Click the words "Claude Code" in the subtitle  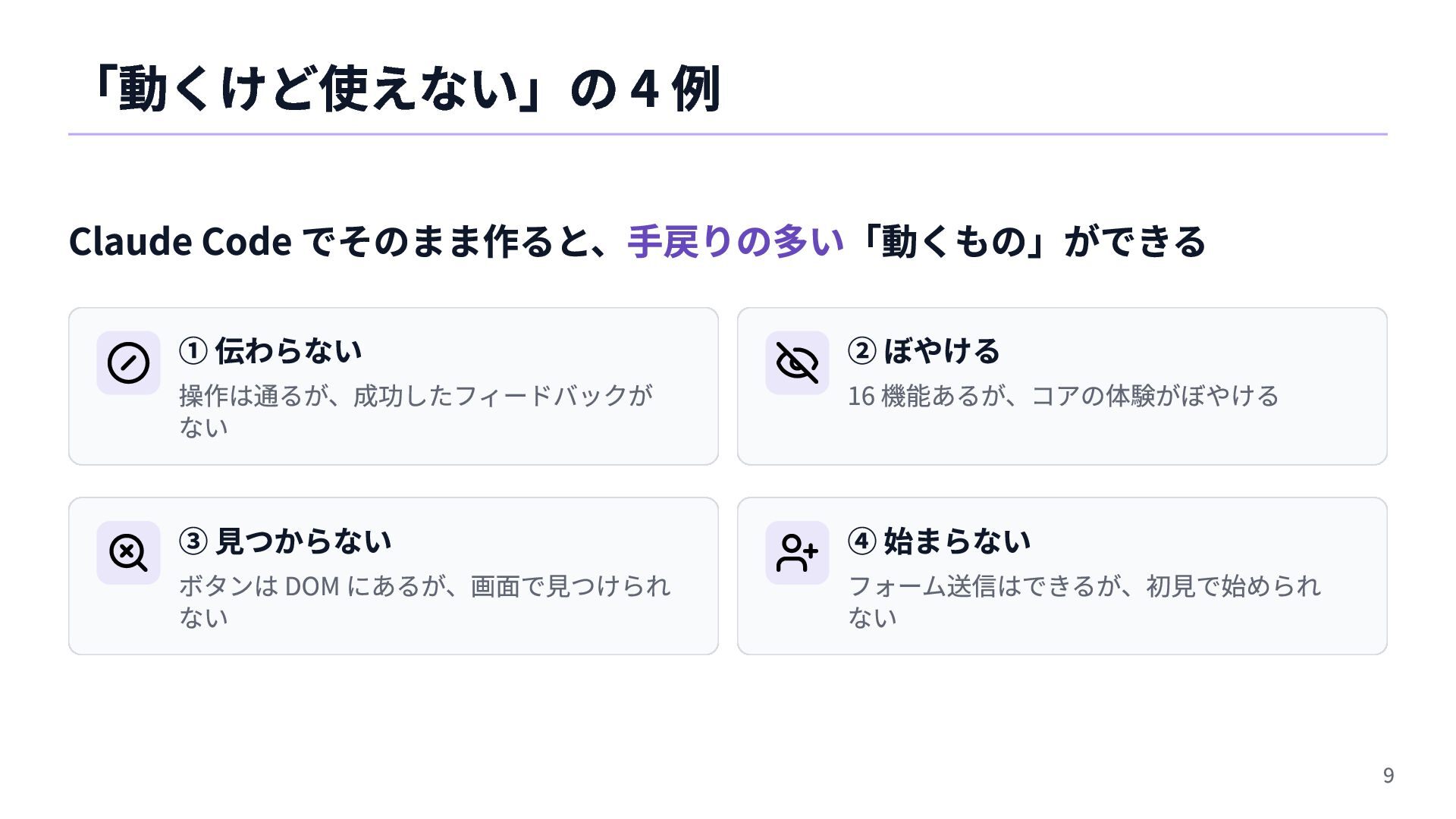coord(180,241)
